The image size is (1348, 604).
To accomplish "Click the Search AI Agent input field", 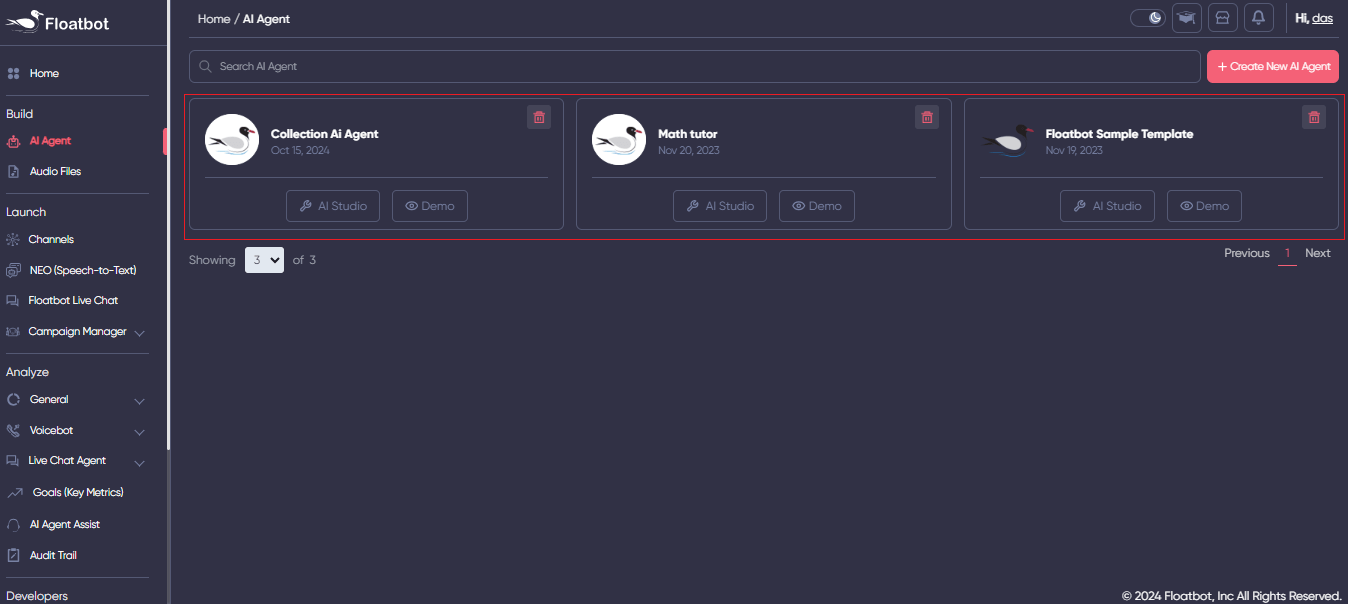I will (694, 65).
